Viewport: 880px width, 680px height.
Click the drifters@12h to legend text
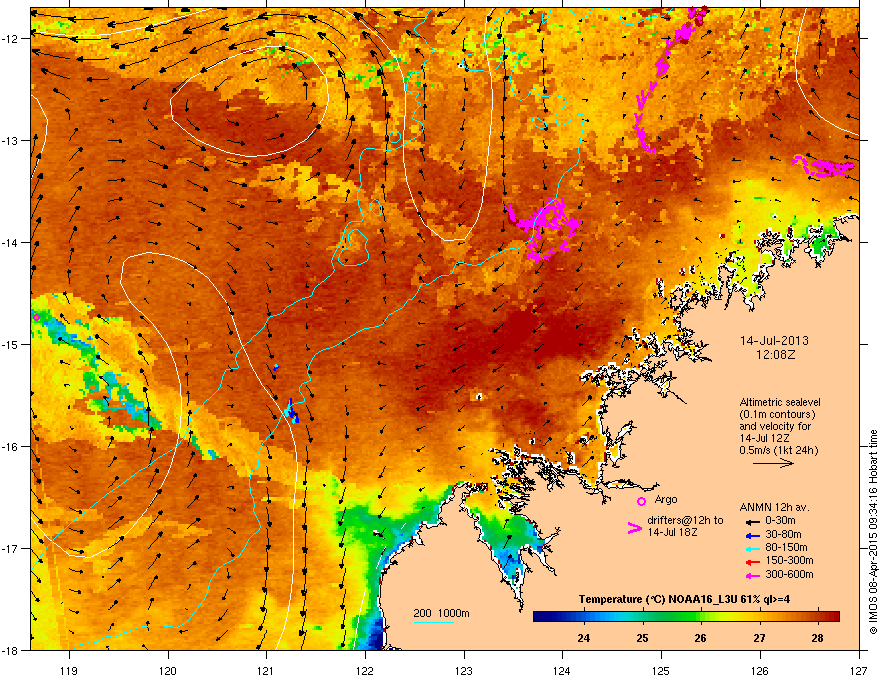[x=685, y=521]
